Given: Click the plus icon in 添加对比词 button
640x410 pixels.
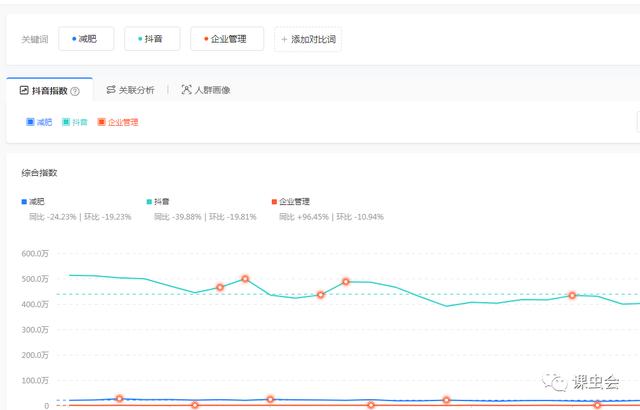Looking at the screenshot, I should 284,40.
